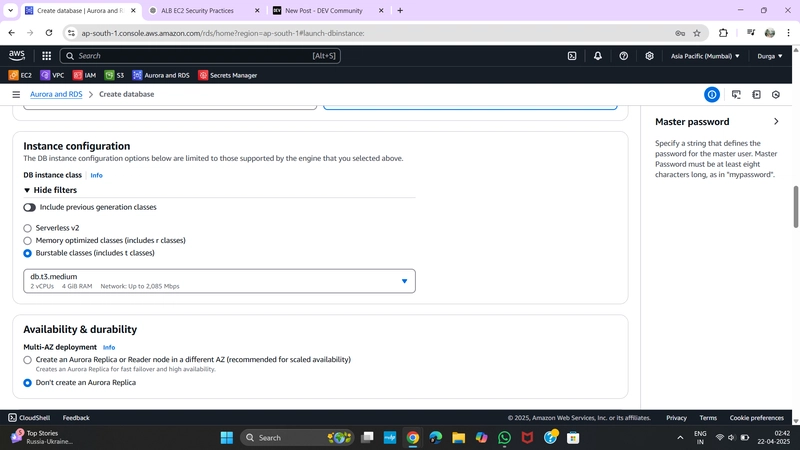Screen dimensions: 800x450
Task: Open the tutorials panel icon beside info
Action: click(736, 94)
